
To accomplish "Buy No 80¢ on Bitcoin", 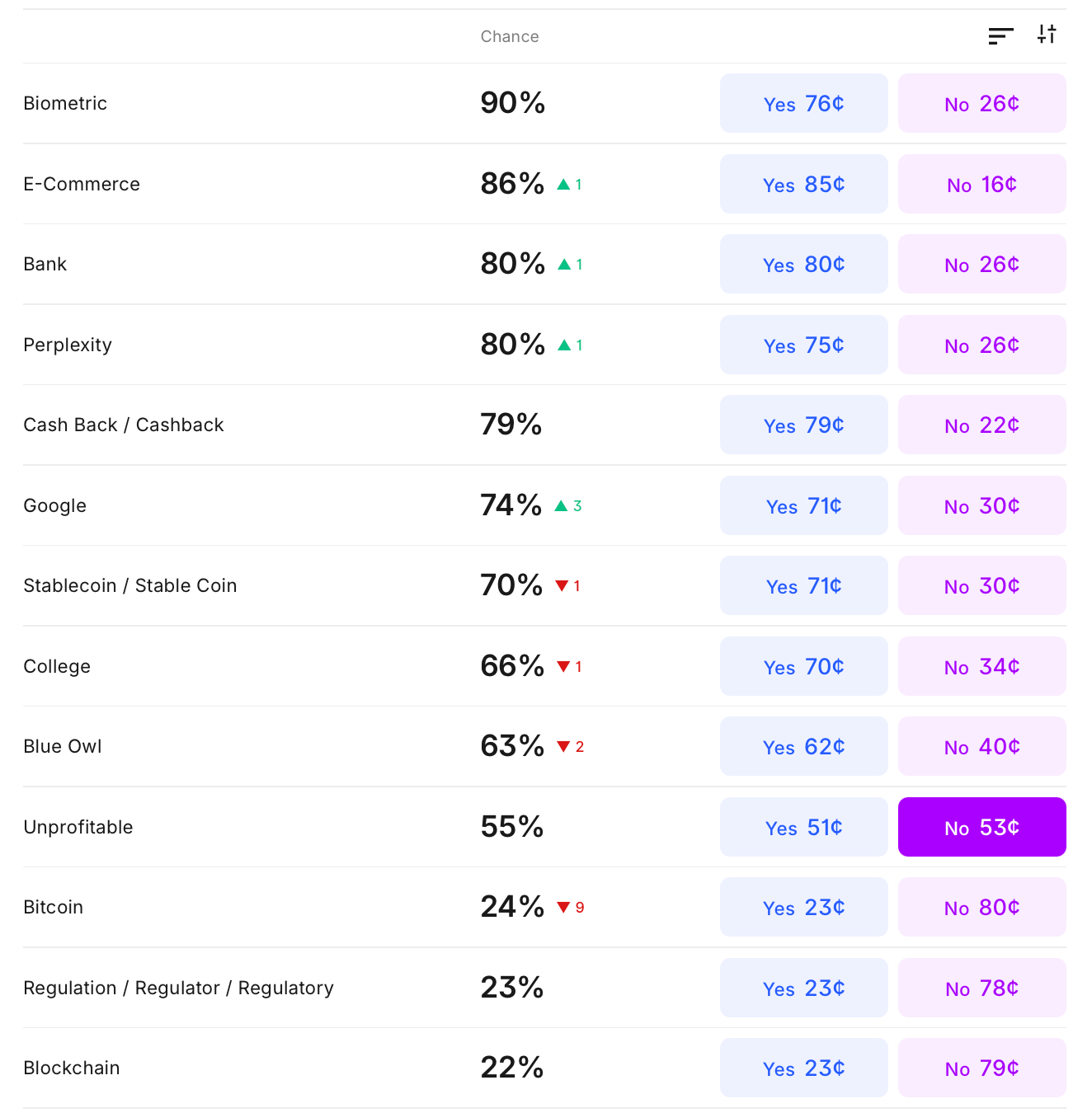I will [x=981, y=908].
